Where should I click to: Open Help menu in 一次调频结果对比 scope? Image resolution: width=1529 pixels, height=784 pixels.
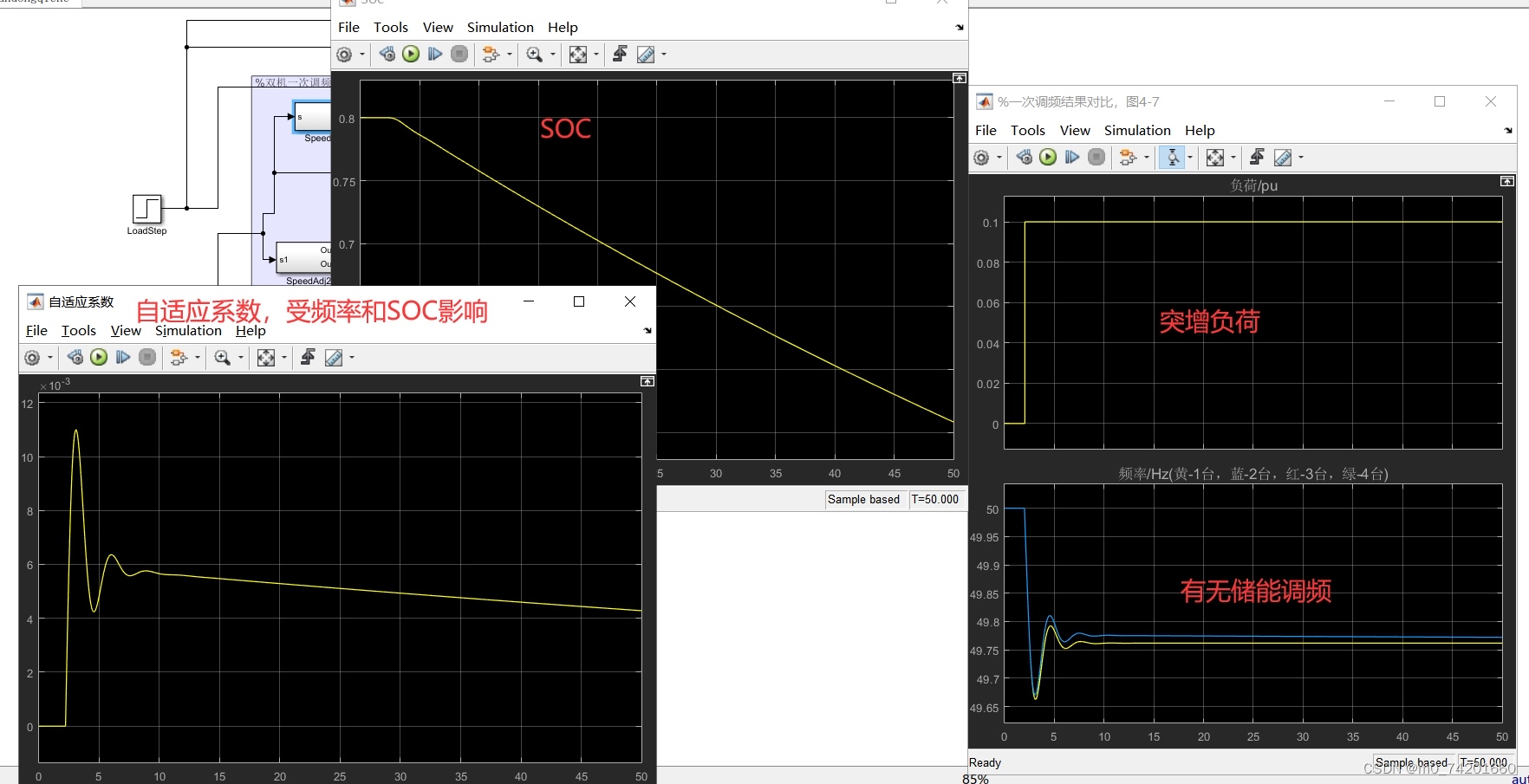[x=1200, y=131]
